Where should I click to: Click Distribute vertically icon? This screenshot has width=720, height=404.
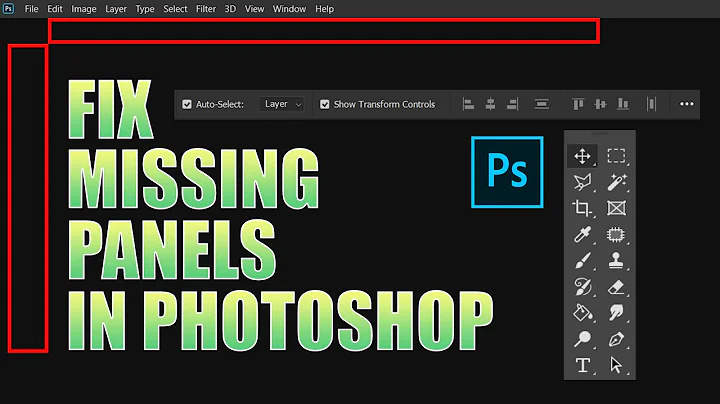click(x=542, y=104)
